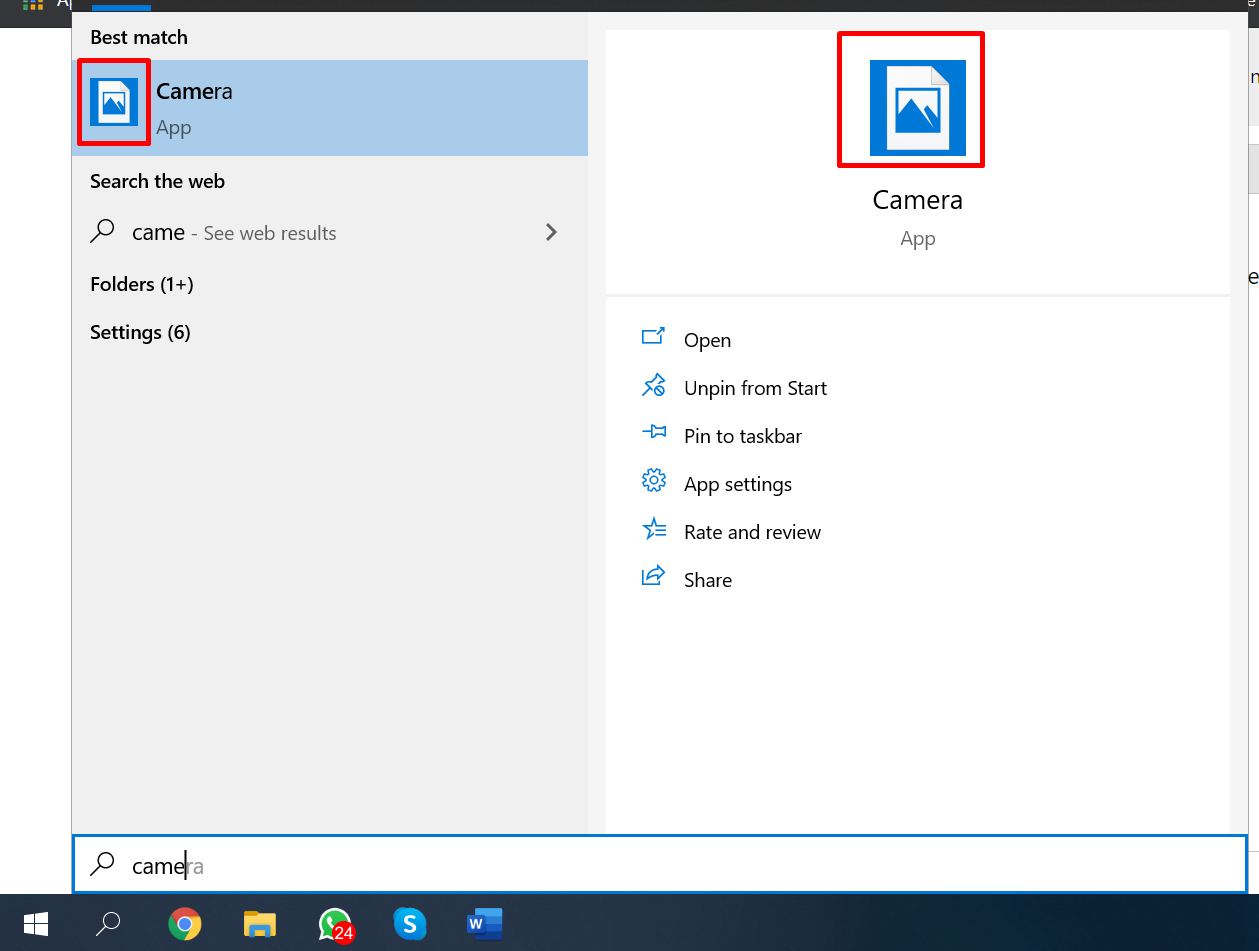
Task: Click the large Camera icon in preview pane
Action: tap(917, 108)
